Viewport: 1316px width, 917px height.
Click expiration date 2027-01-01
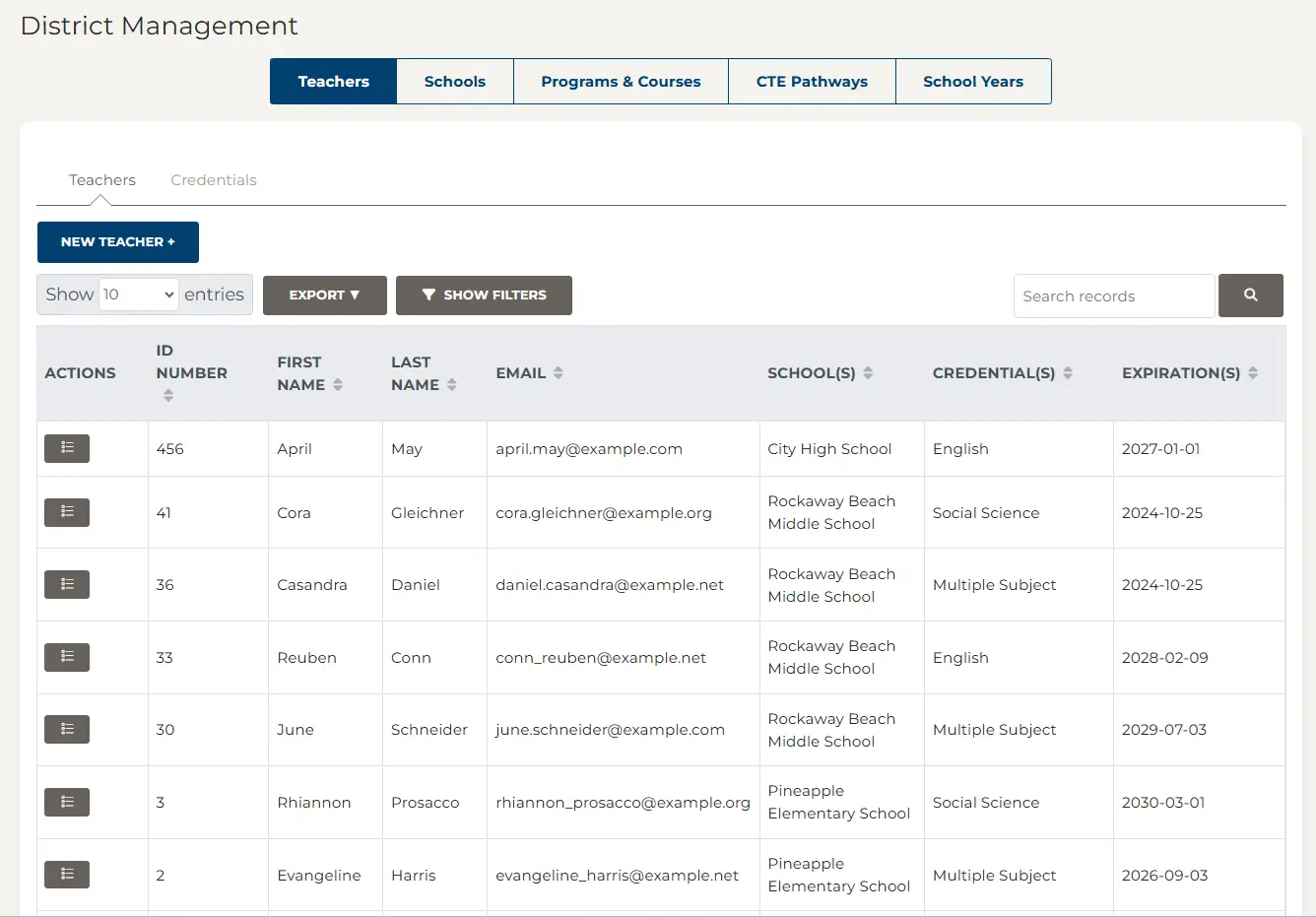click(x=1160, y=449)
